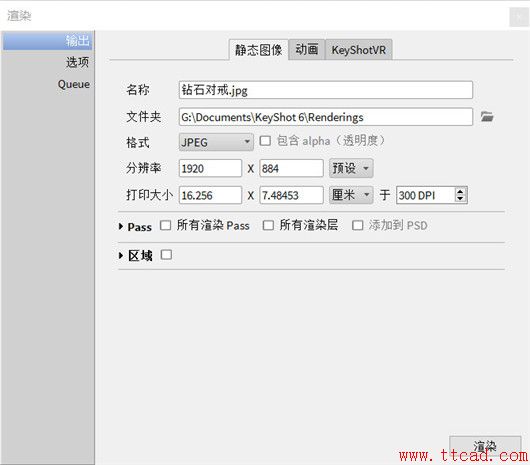Toggle 添加到 PSD checkbox

358,225
